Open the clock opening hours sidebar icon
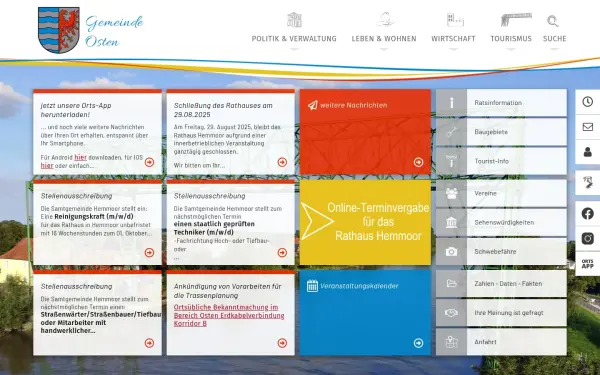600x375 pixels. tap(588, 102)
